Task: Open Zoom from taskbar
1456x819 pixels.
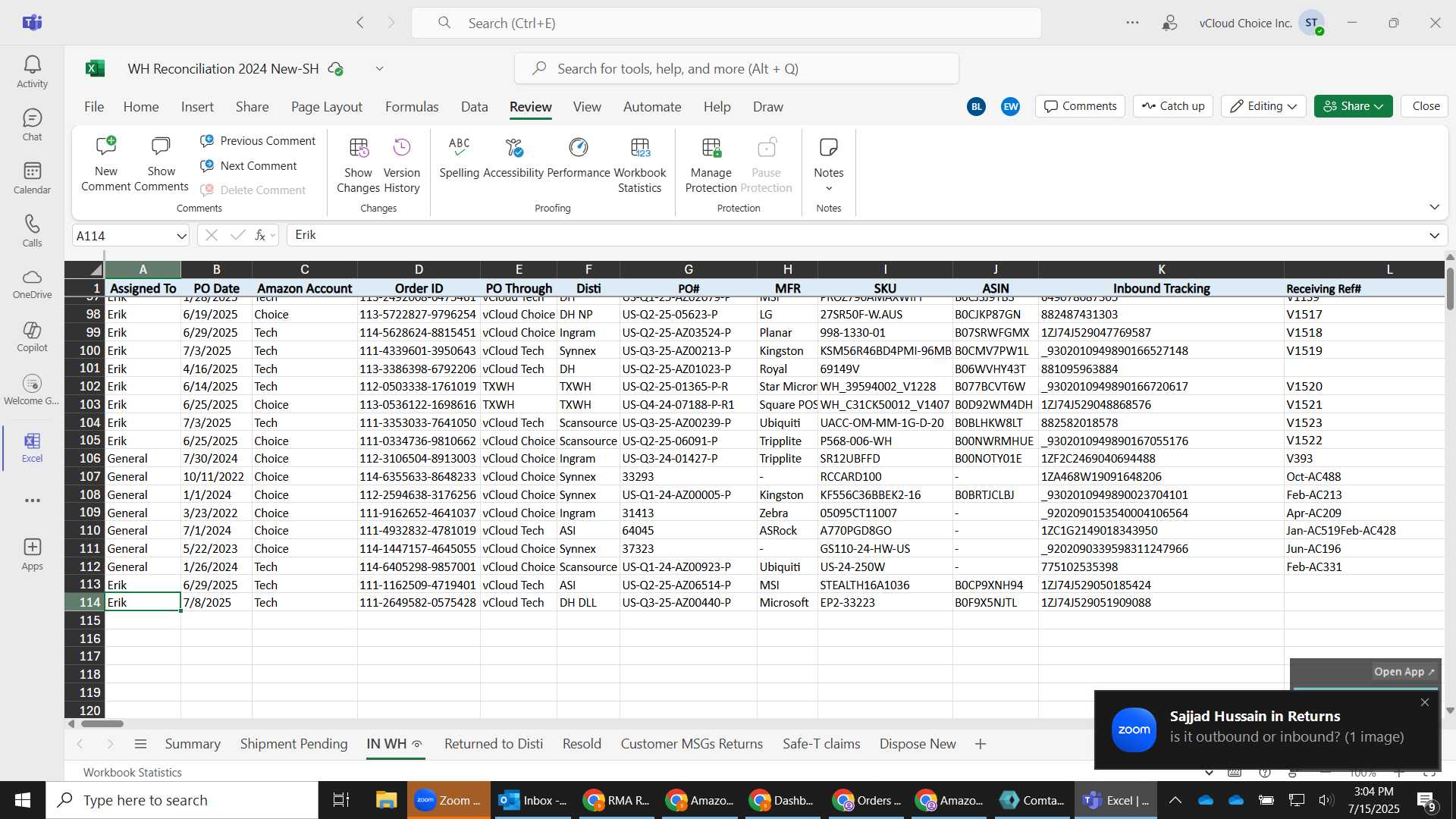Action: click(x=448, y=800)
